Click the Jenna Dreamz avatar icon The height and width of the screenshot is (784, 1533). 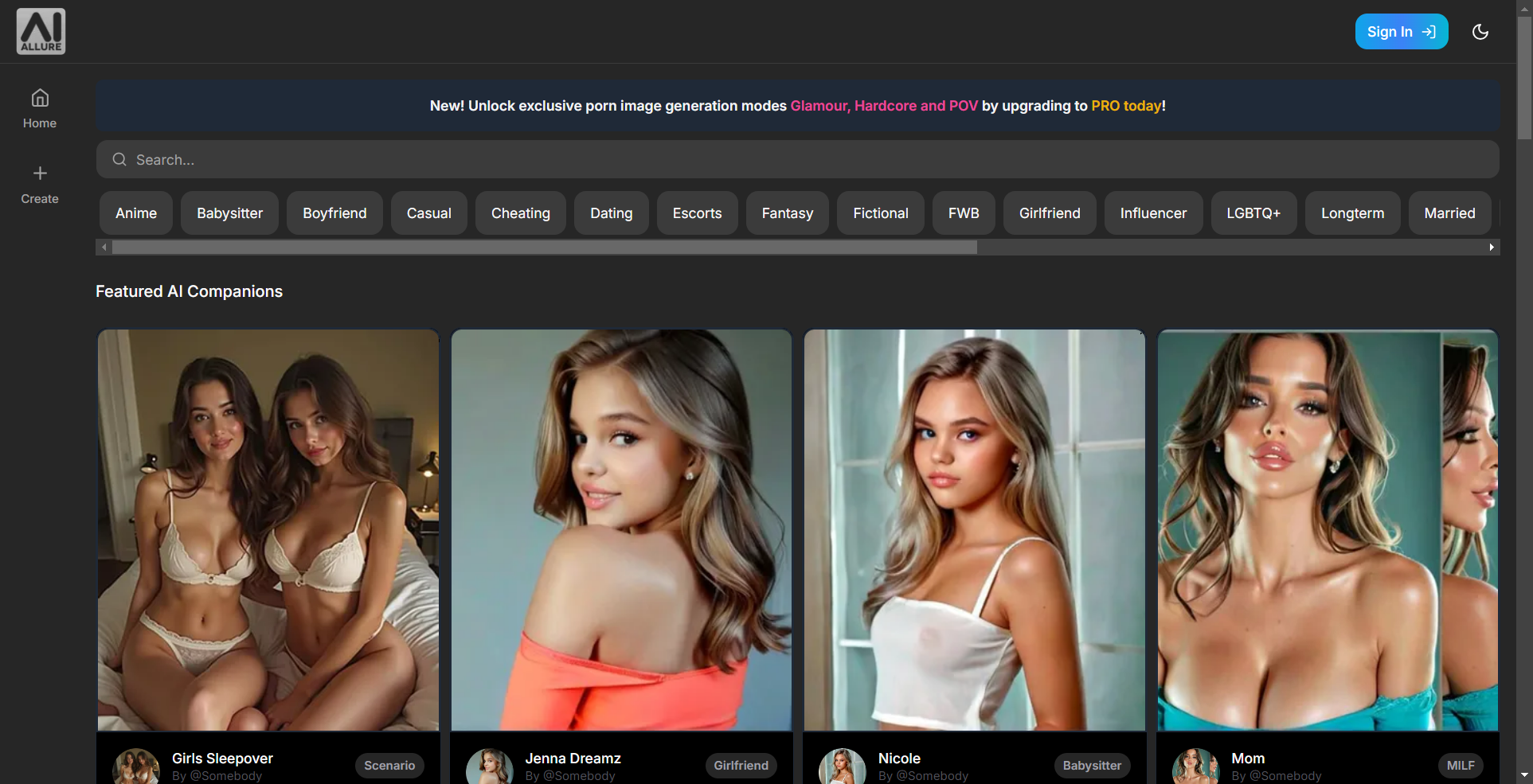point(490,766)
